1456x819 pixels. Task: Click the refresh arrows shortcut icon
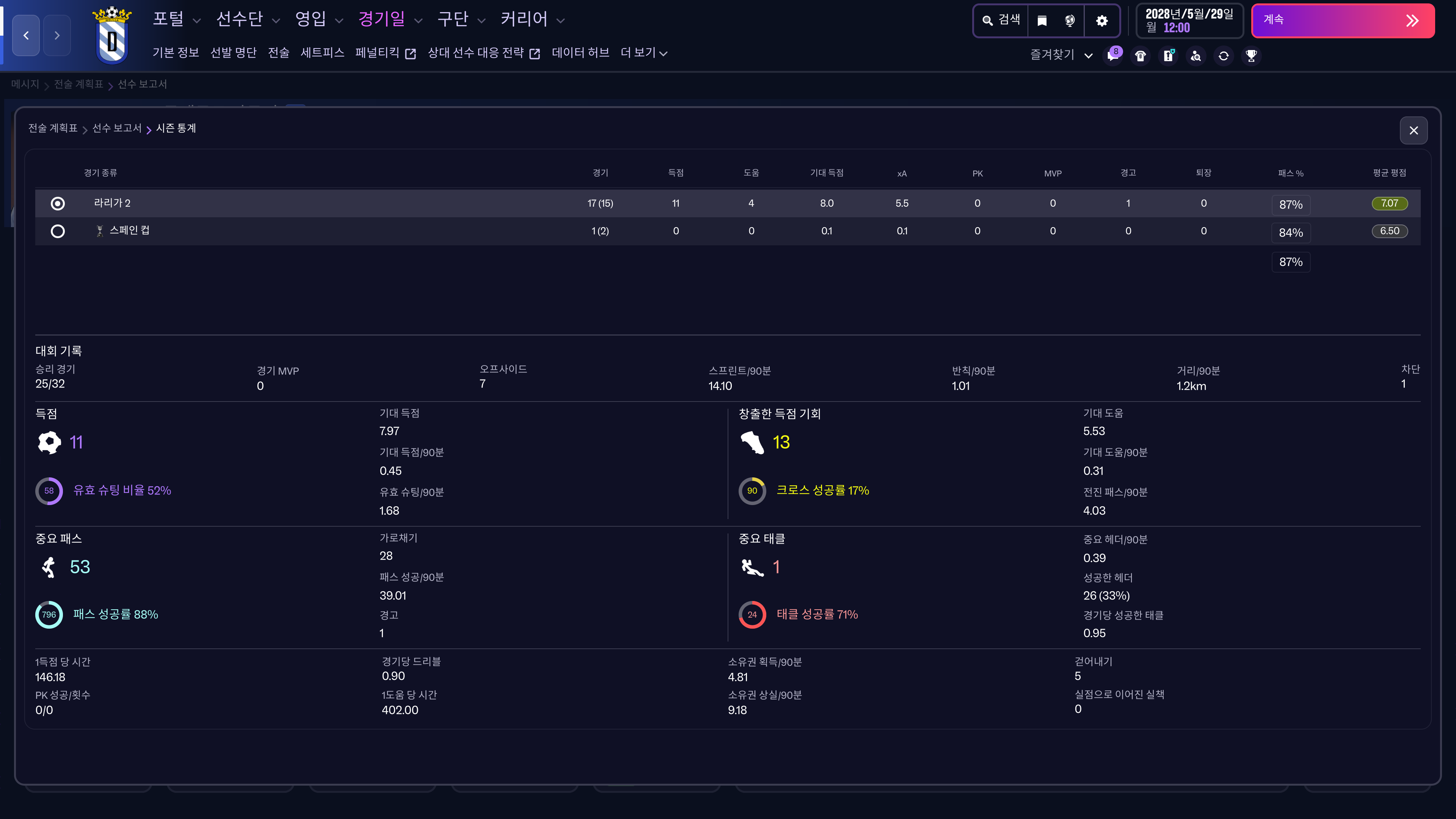(1224, 55)
